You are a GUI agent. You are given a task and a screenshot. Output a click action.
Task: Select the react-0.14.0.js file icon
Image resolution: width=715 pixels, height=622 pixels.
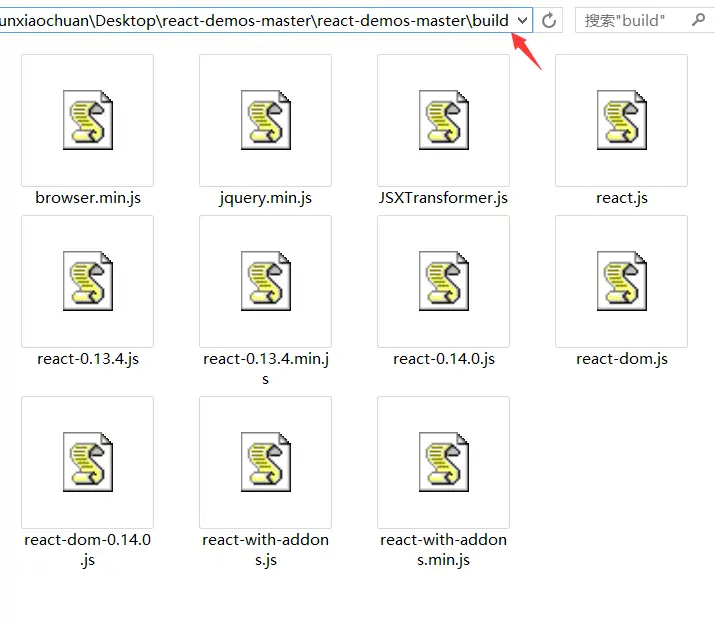tap(443, 281)
